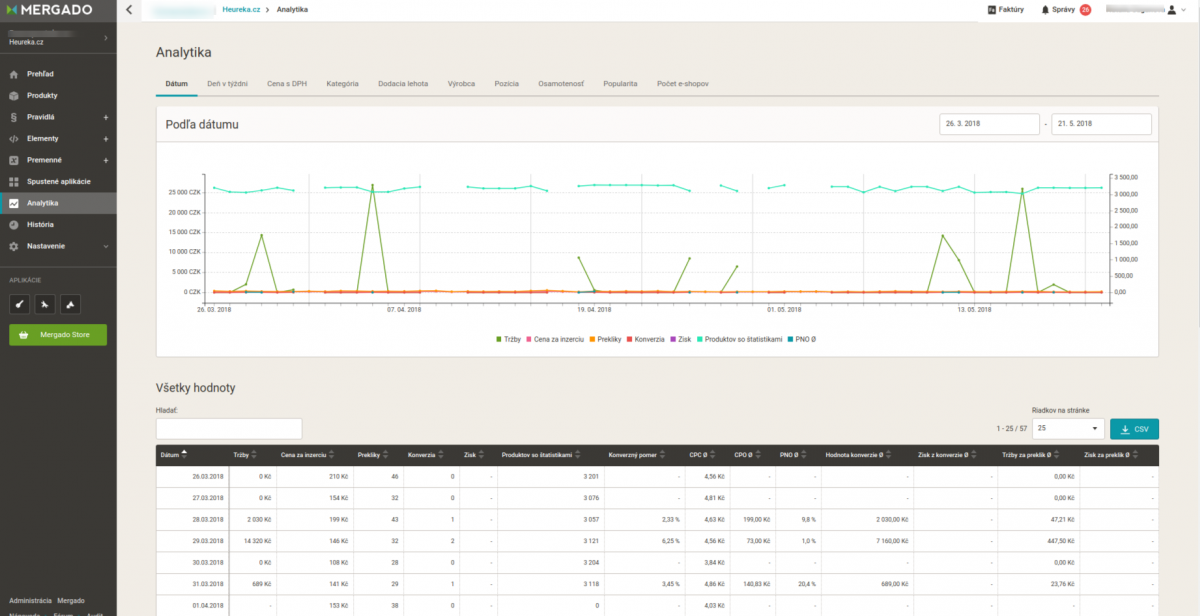Click the Správy bell icon

pos(1046,10)
